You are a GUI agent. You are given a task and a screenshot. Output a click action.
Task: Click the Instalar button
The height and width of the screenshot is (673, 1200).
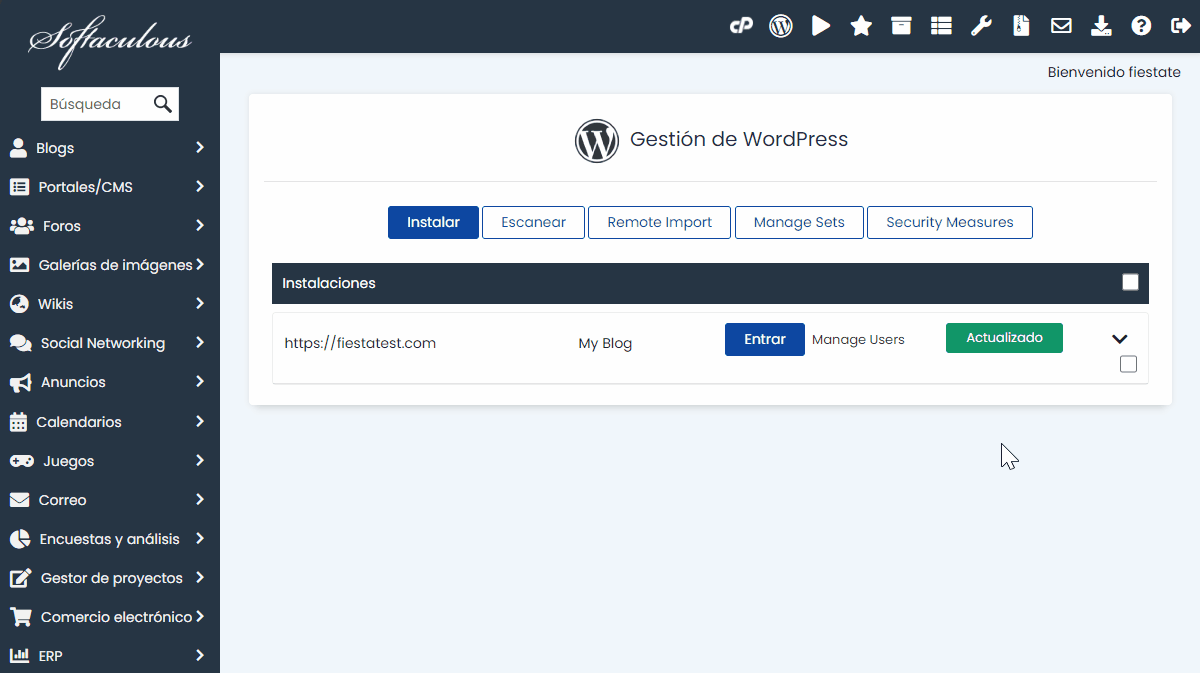click(x=433, y=222)
